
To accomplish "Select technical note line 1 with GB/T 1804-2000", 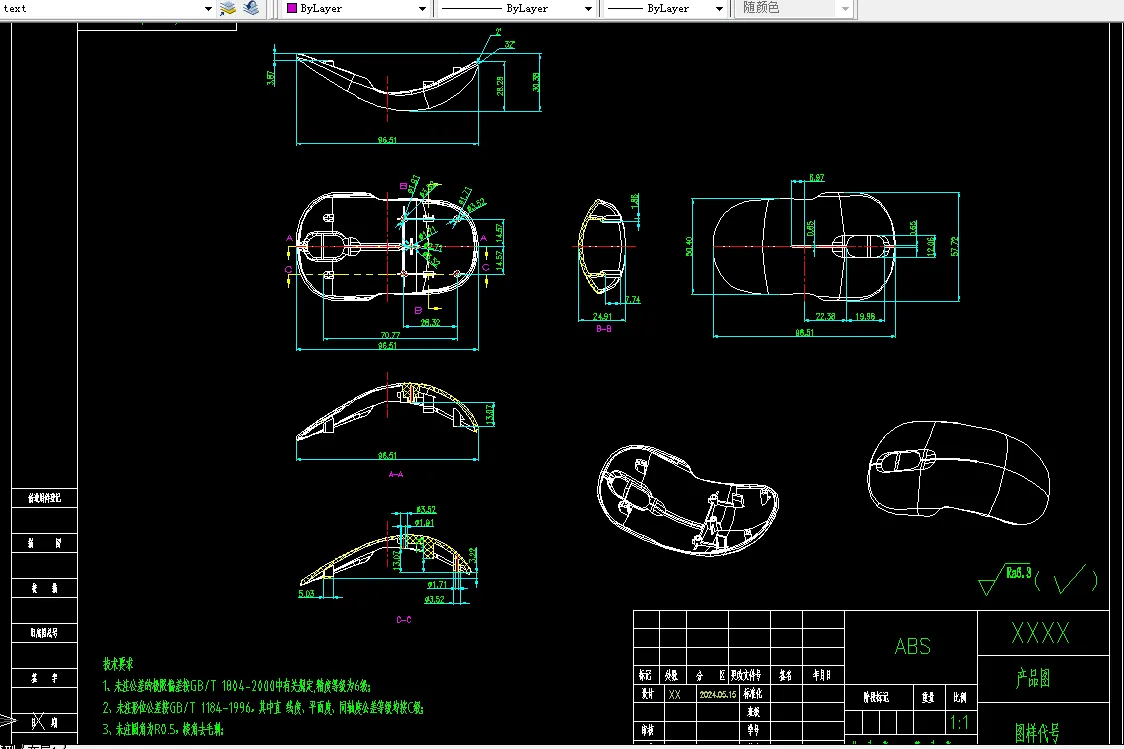I will (237, 686).
